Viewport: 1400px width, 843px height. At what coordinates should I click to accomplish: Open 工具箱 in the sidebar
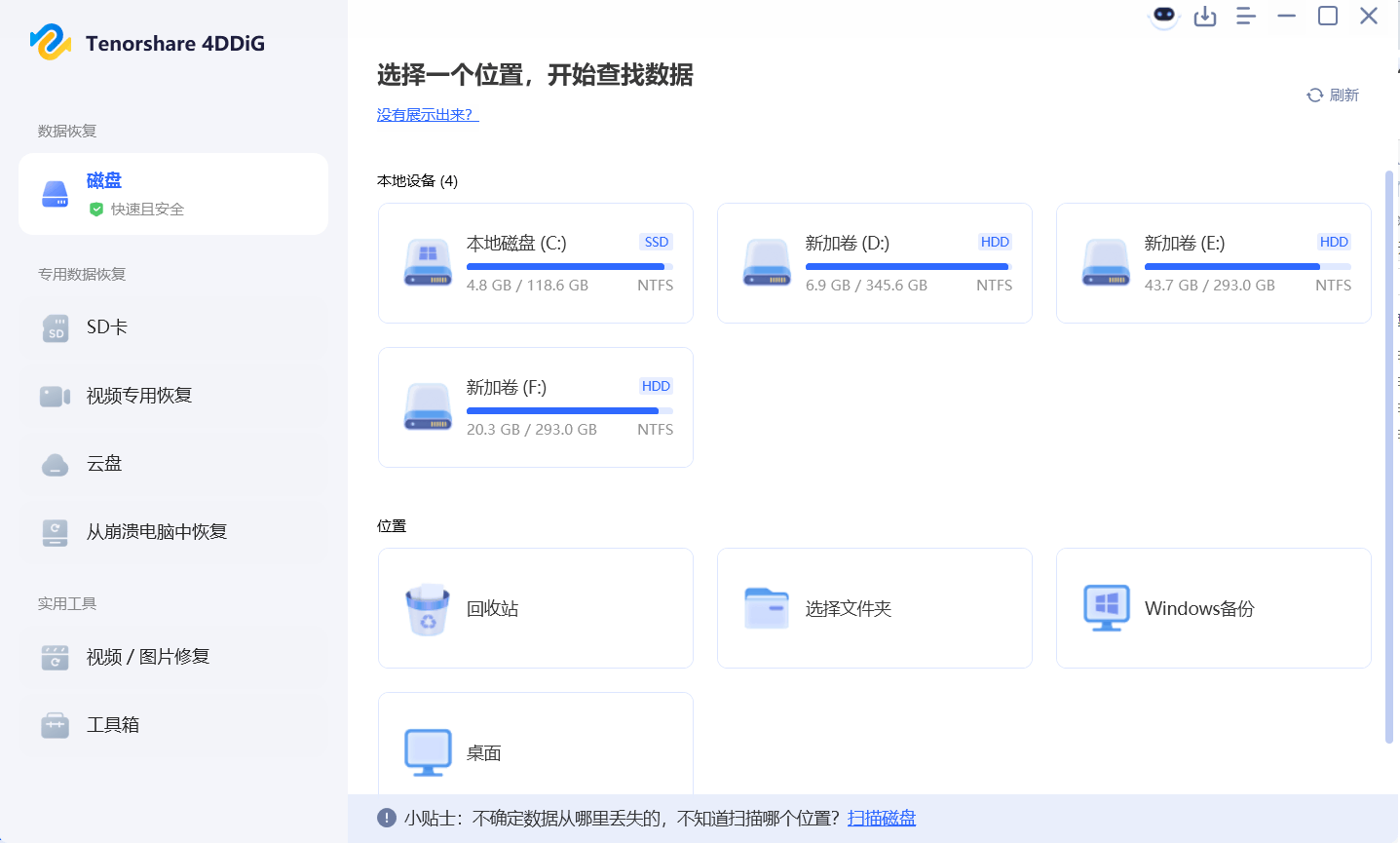[173, 725]
